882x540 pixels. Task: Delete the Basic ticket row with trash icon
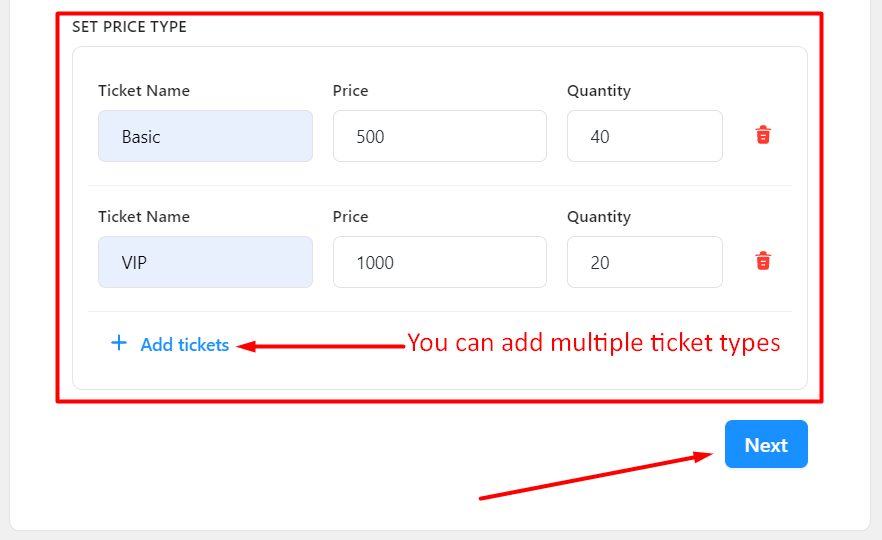(x=763, y=135)
